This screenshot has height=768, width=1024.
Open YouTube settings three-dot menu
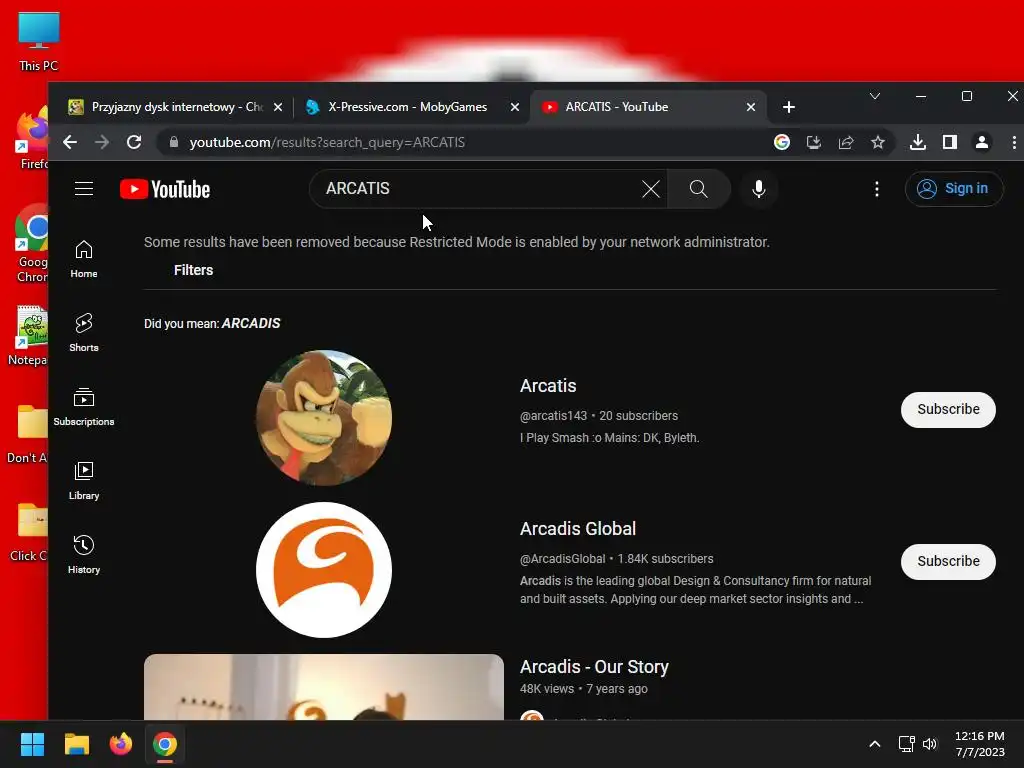[876, 189]
